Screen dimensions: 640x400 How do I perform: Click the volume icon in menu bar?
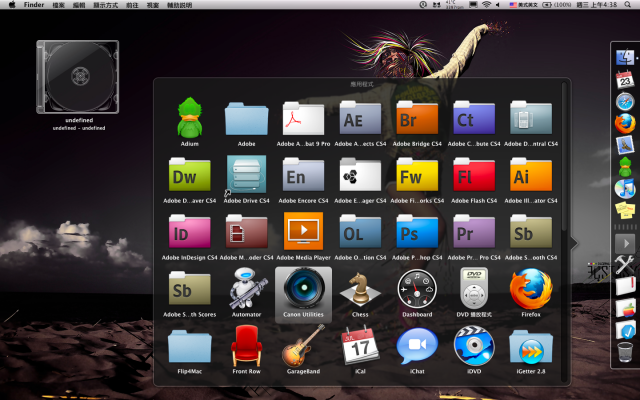click(x=498, y=4)
